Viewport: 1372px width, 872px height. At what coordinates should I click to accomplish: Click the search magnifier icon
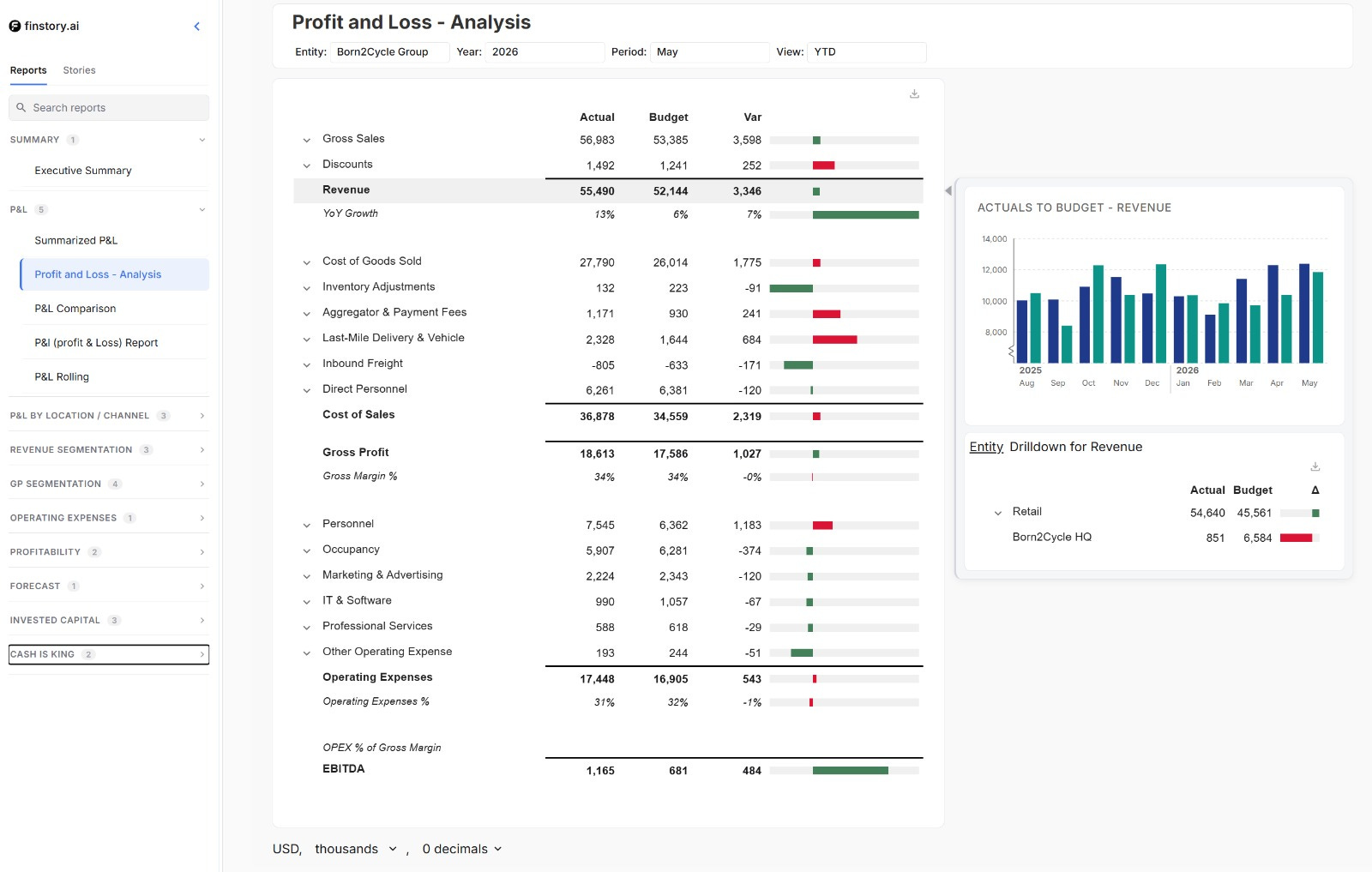21,108
